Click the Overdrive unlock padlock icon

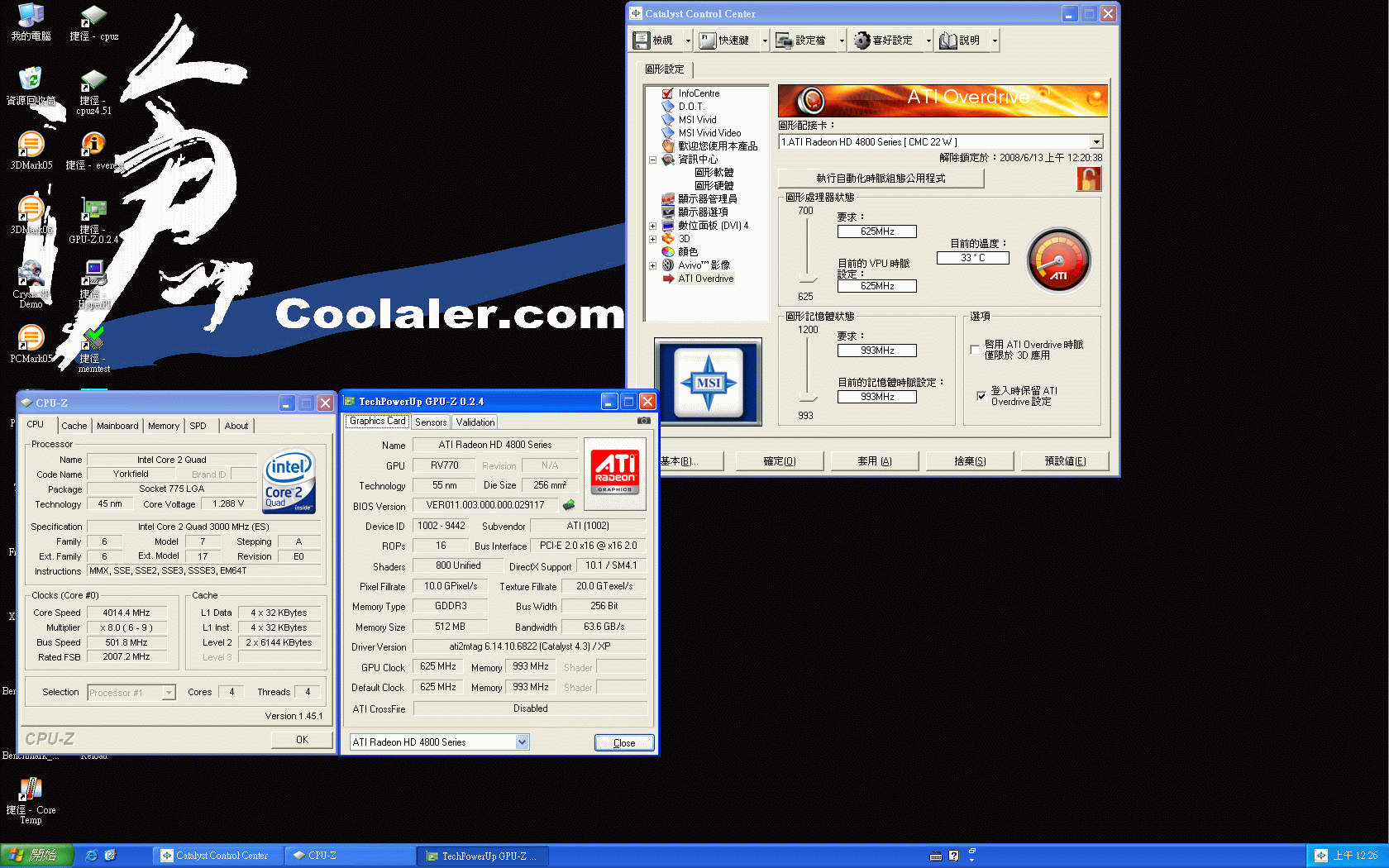(1088, 178)
